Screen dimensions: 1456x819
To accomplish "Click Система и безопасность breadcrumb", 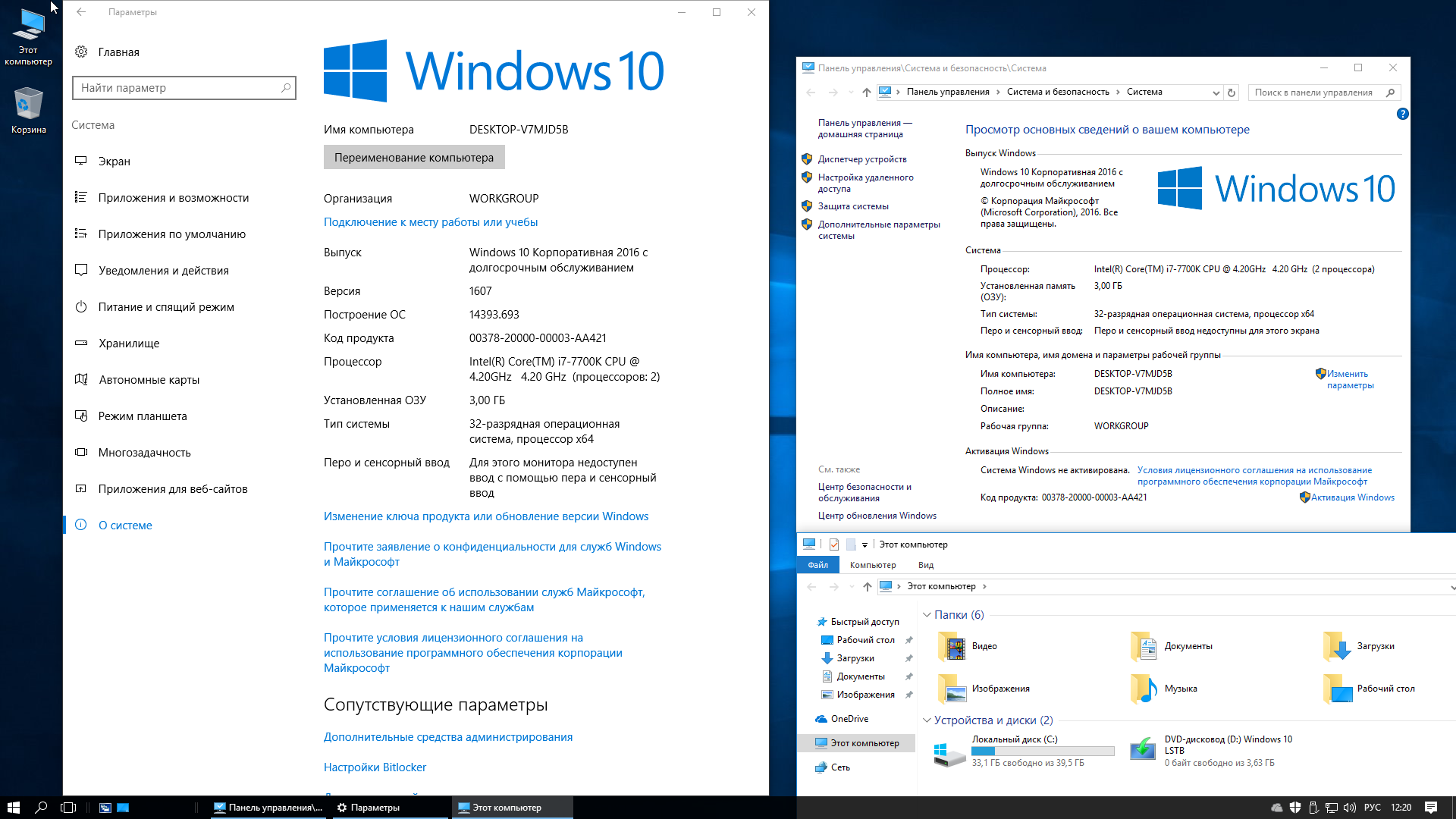I will 1058,92.
